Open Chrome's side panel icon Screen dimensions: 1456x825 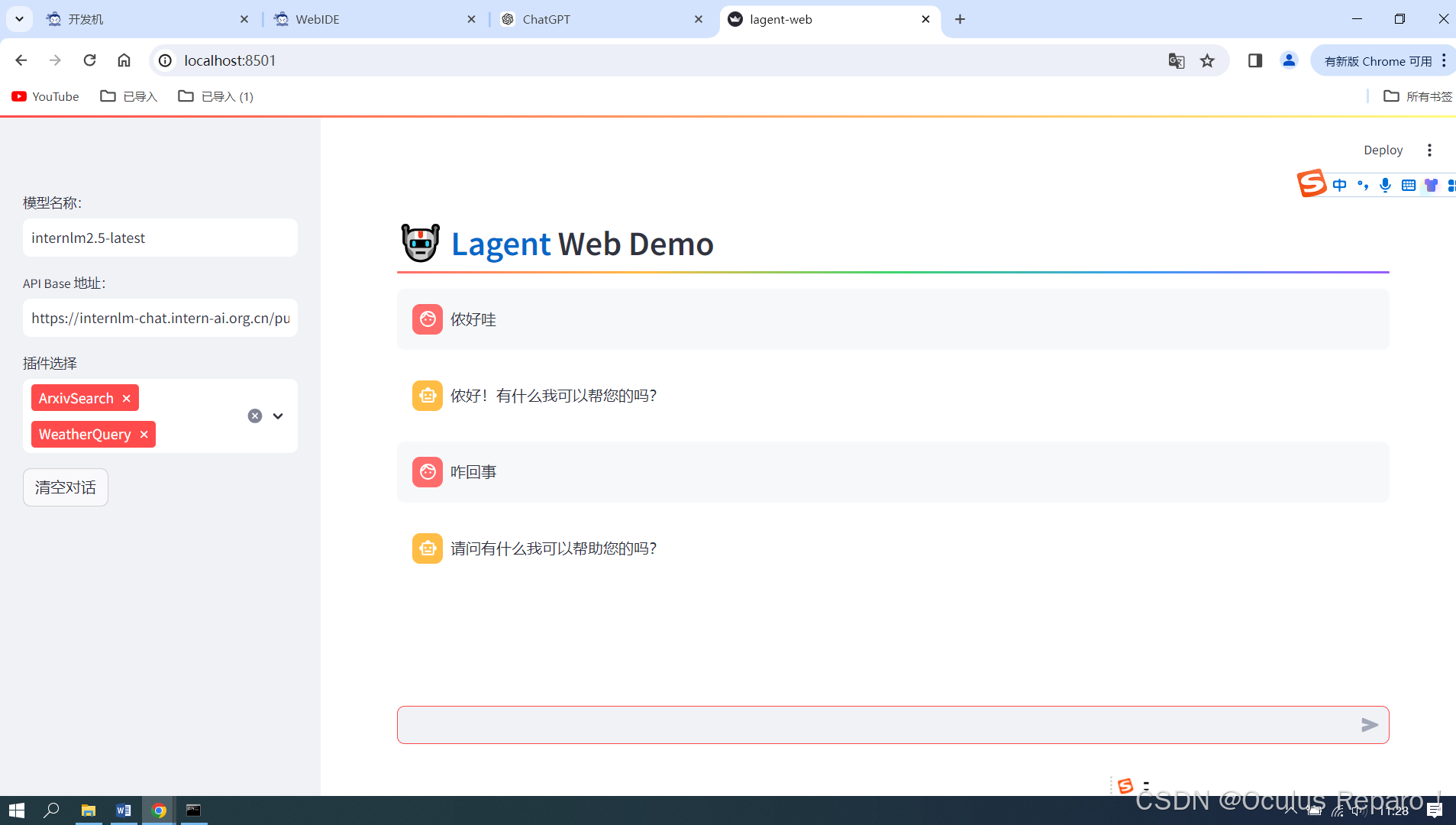[x=1254, y=60]
